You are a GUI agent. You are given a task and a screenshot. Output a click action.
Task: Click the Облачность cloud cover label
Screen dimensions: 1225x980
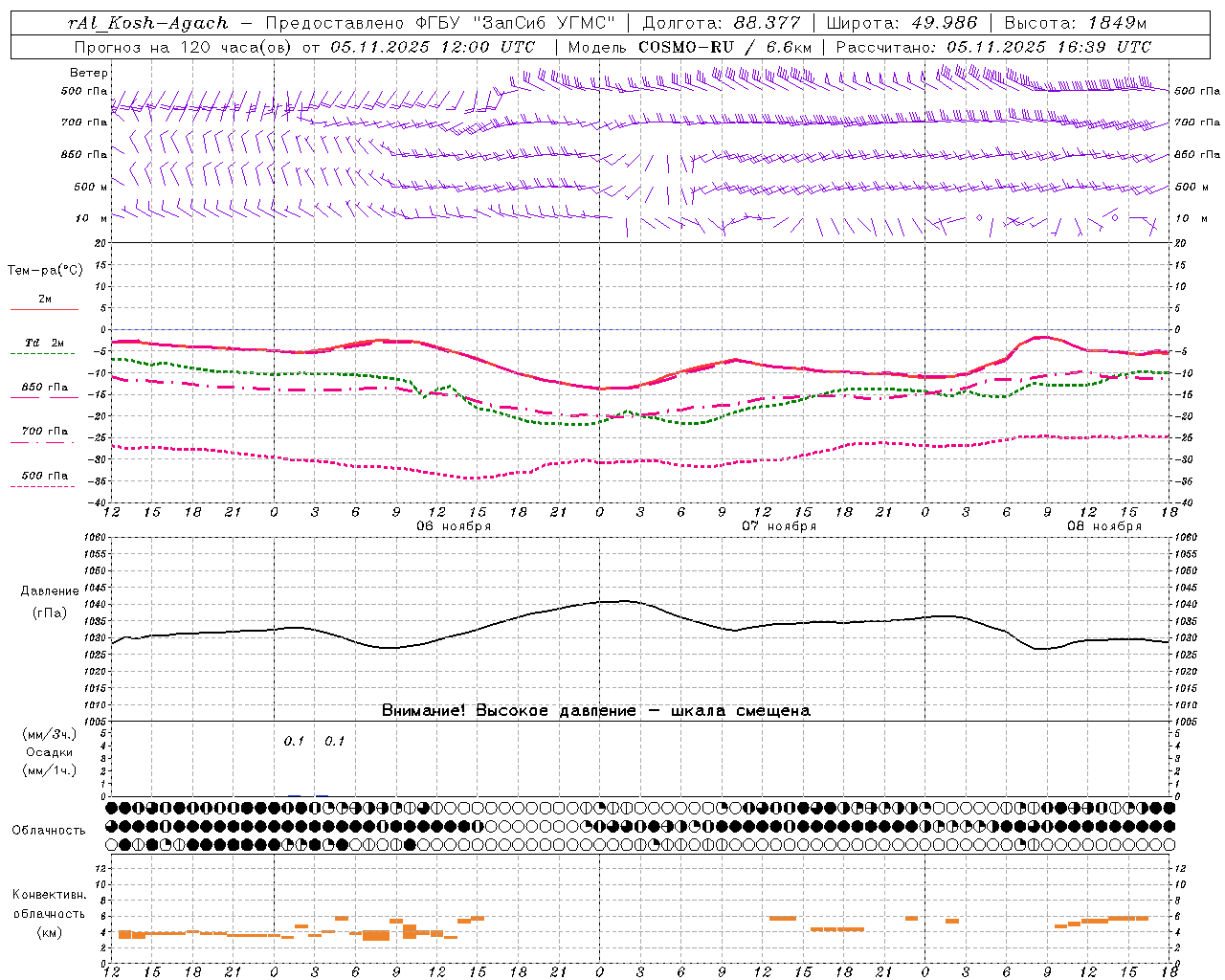(x=49, y=831)
